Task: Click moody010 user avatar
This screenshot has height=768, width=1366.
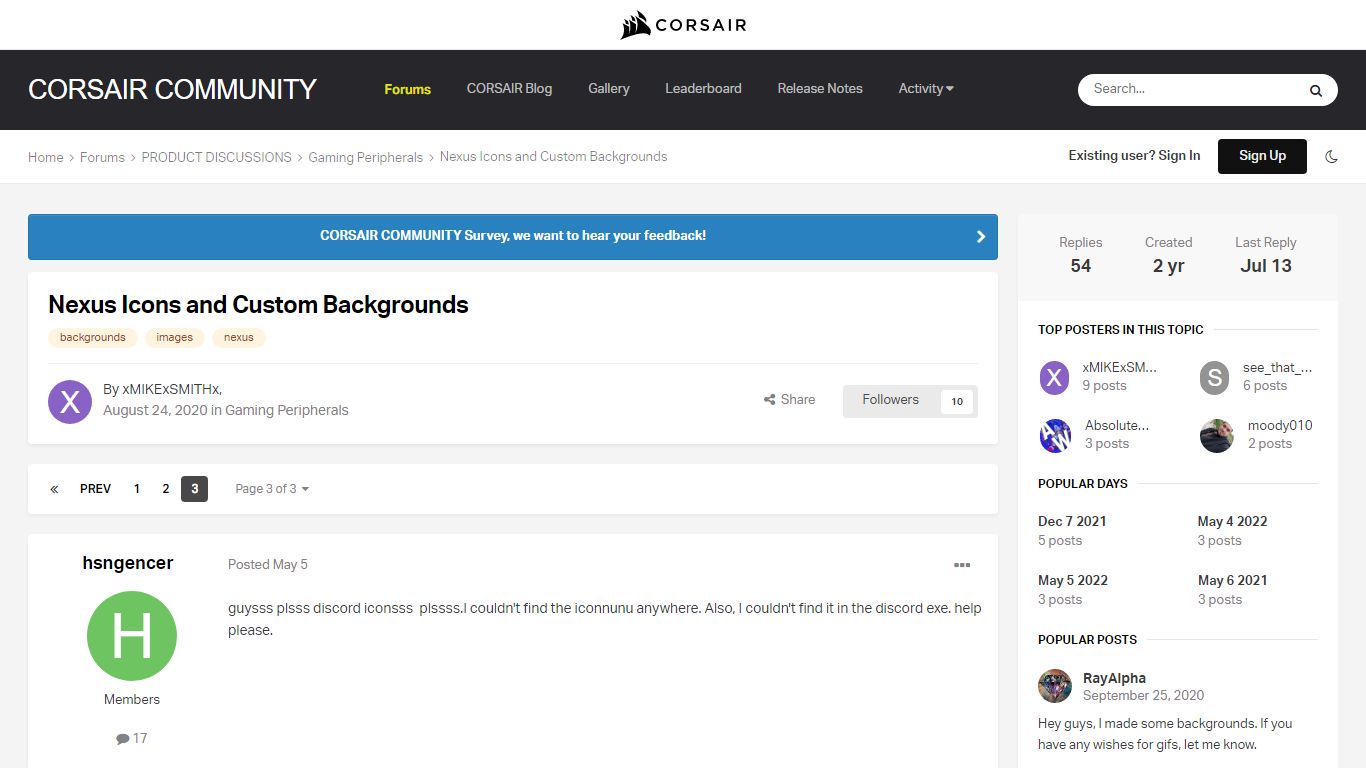Action: pos(1216,435)
